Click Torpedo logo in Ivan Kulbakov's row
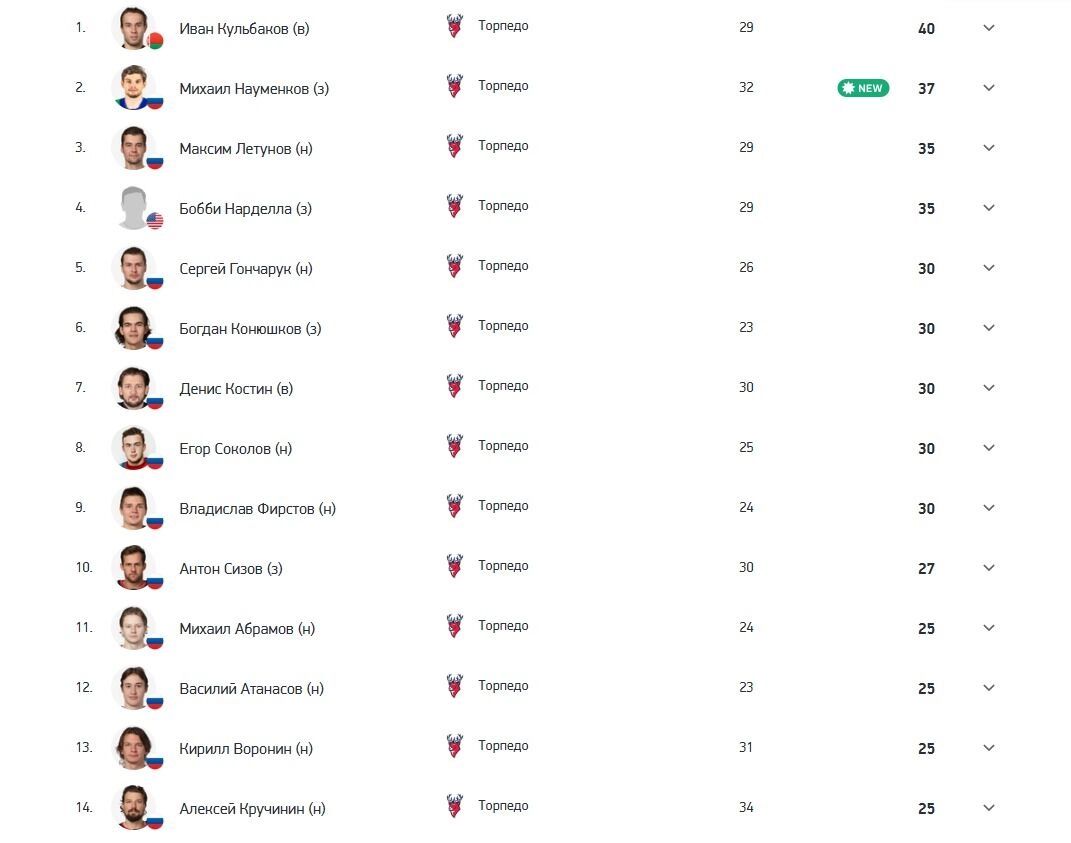 [x=454, y=27]
